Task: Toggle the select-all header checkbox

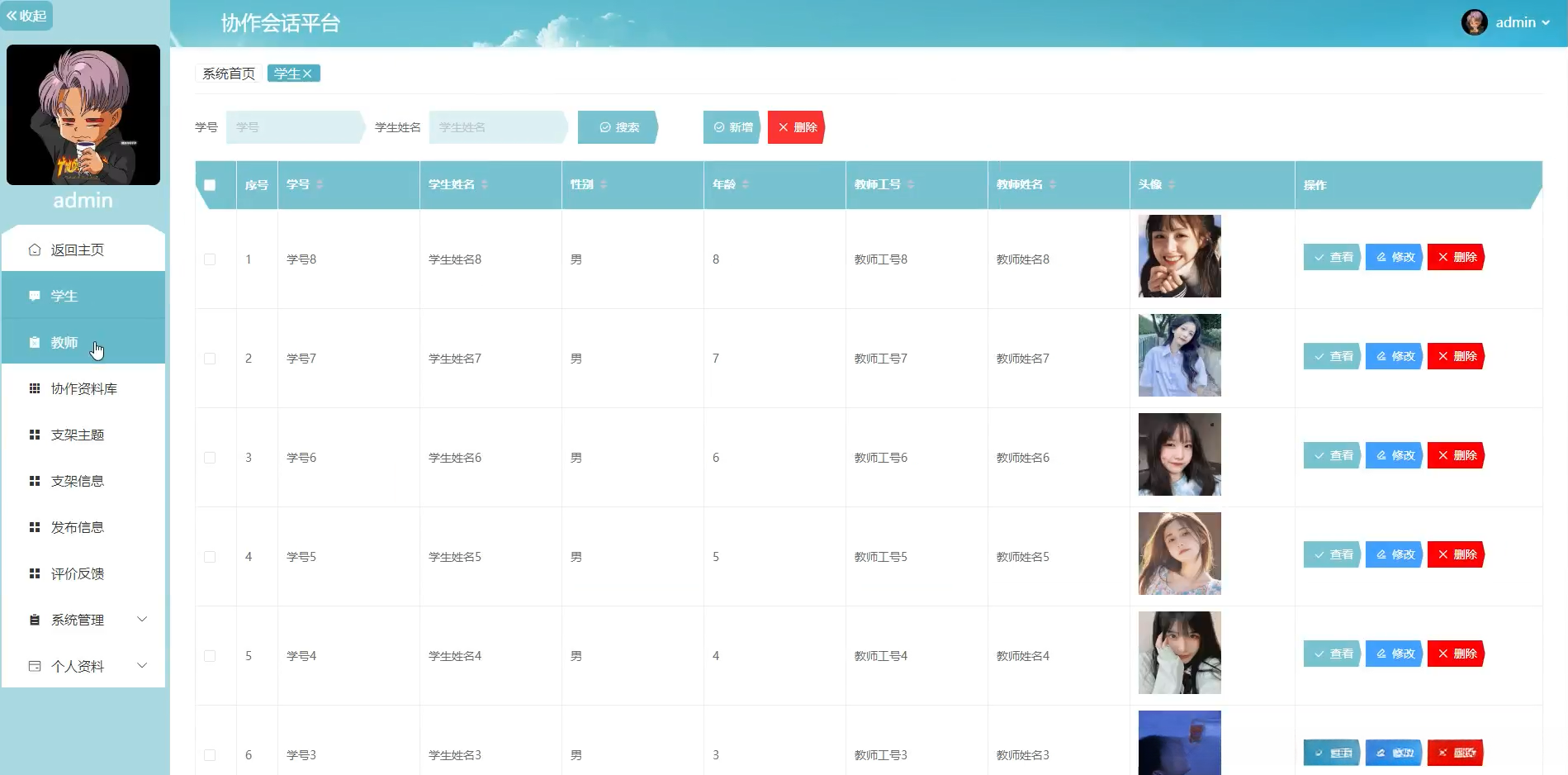Action: coord(210,185)
